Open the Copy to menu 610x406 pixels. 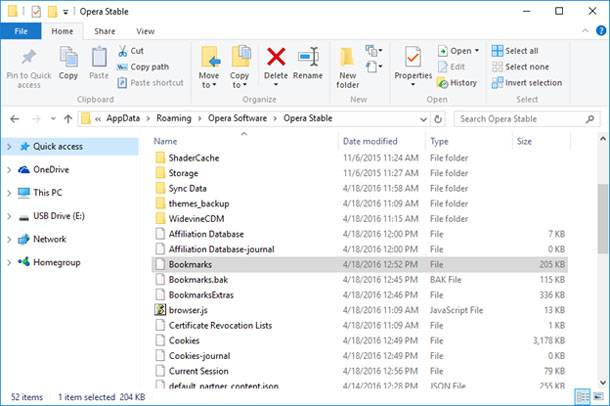pyautogui.click(x=240, y=67)
